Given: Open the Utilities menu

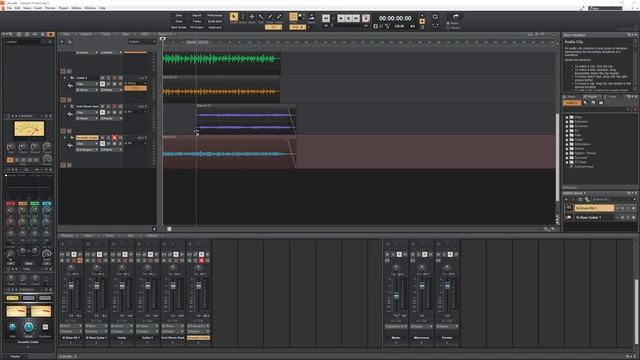Looking at the screenshot, I should pyautogui.click(x=76, y=8).
